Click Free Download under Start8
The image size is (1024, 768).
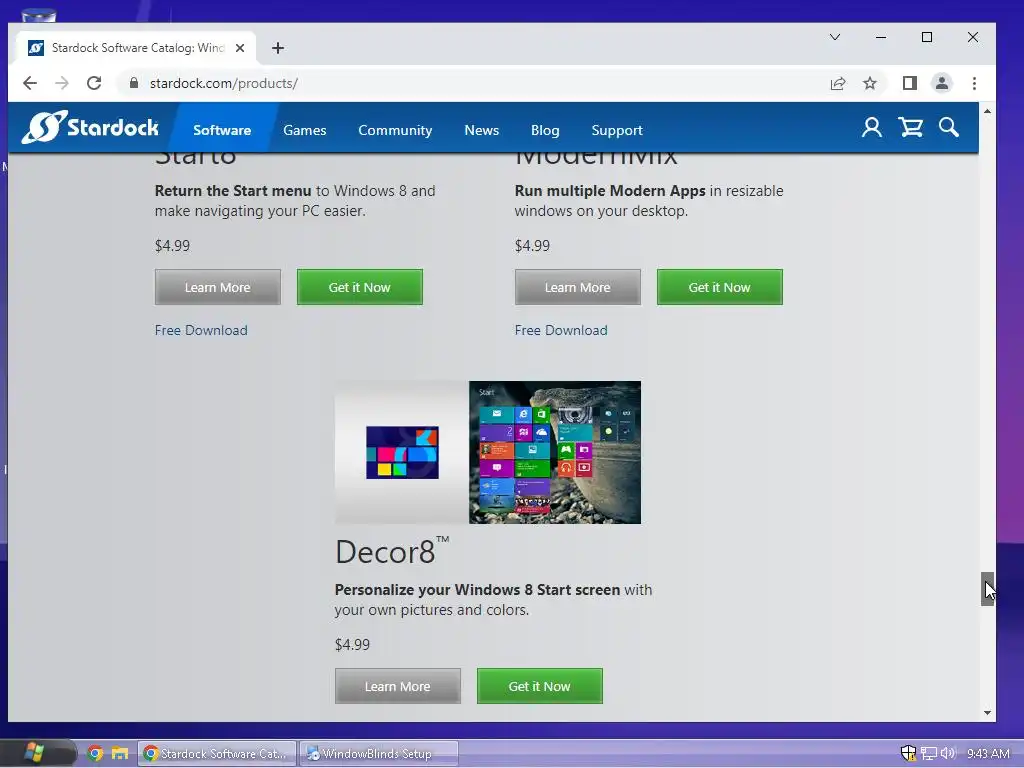201,330
